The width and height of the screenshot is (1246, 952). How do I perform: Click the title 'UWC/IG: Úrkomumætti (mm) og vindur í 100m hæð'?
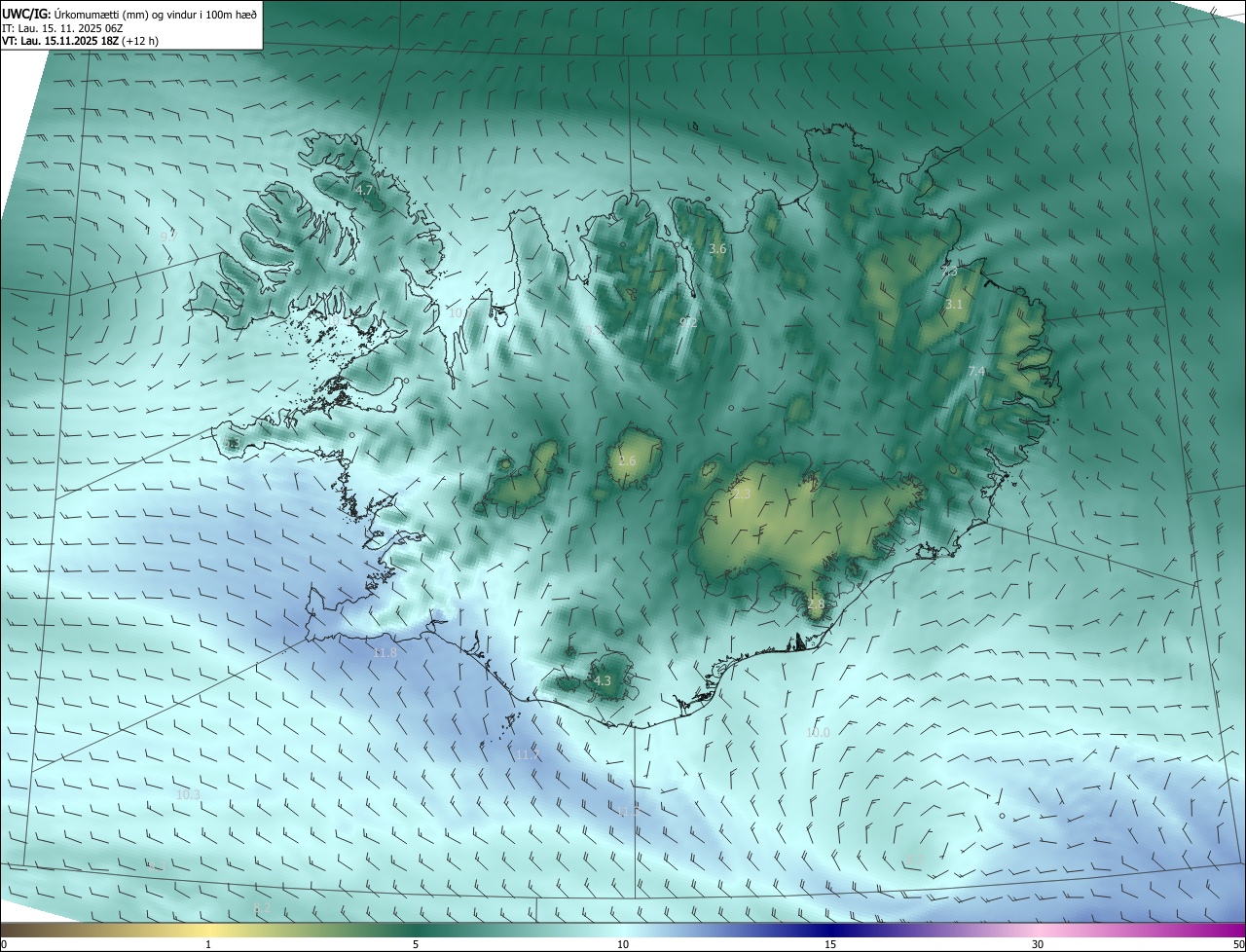129,14
